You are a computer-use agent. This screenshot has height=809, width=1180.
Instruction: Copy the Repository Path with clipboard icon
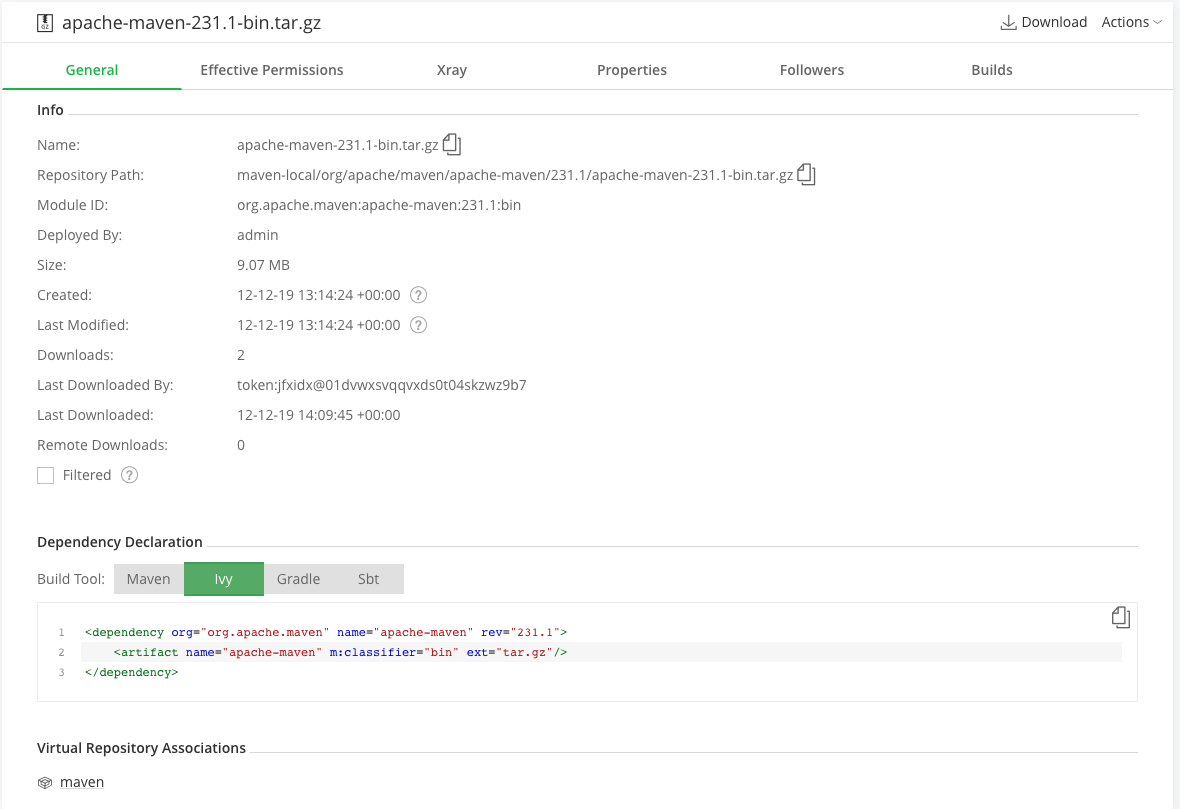[x=806, y=175]
